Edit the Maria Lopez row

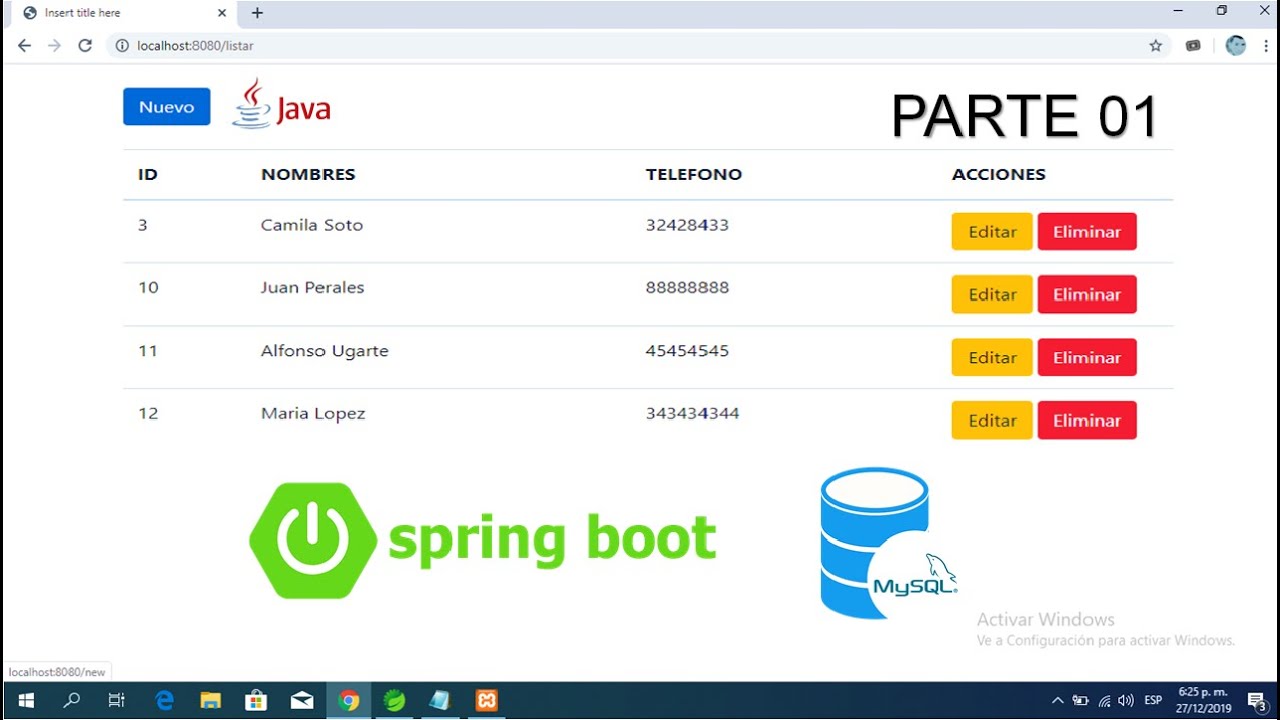click(x=992, y=420)
